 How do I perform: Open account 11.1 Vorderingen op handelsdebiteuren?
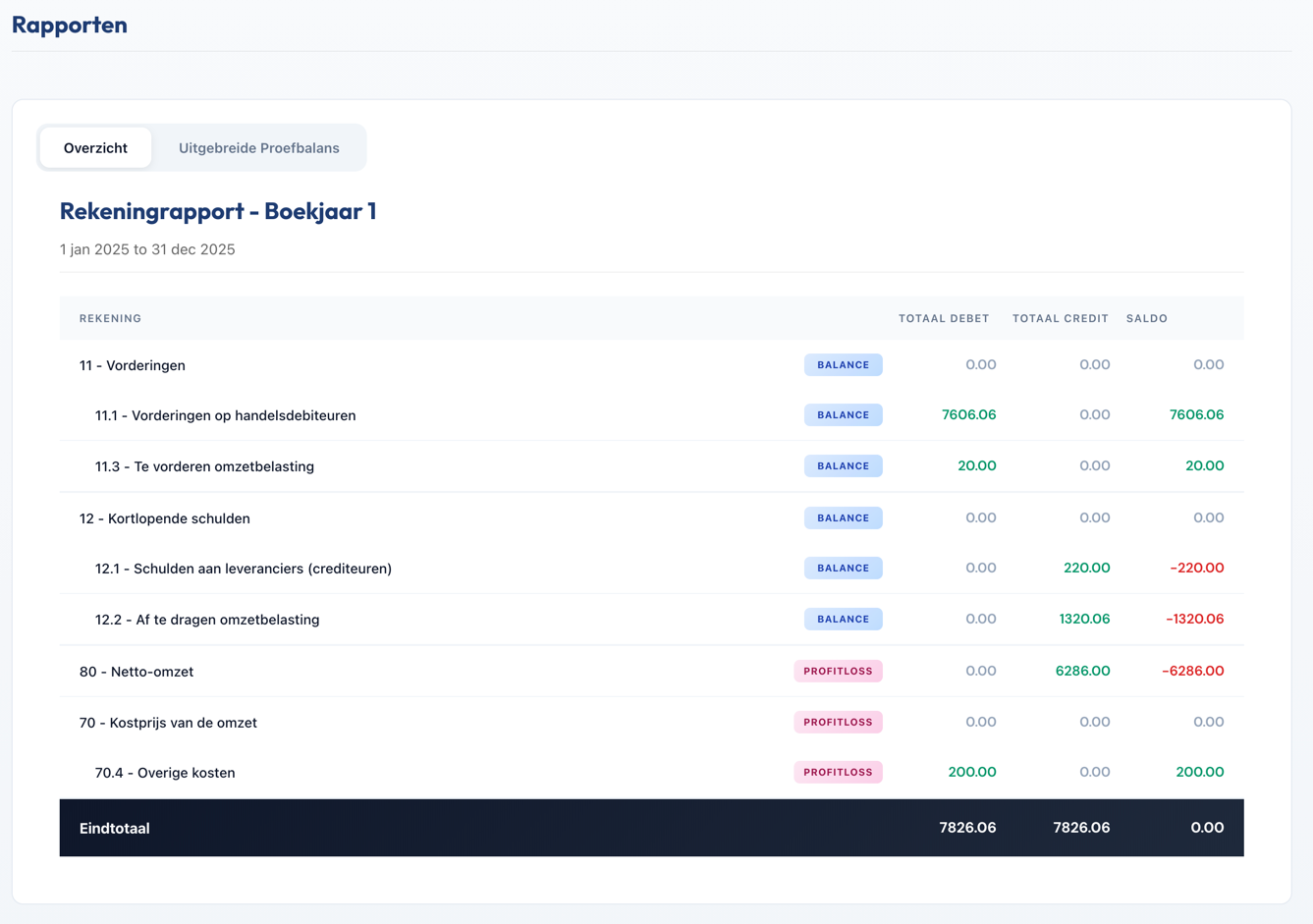[x=225, y=415]
